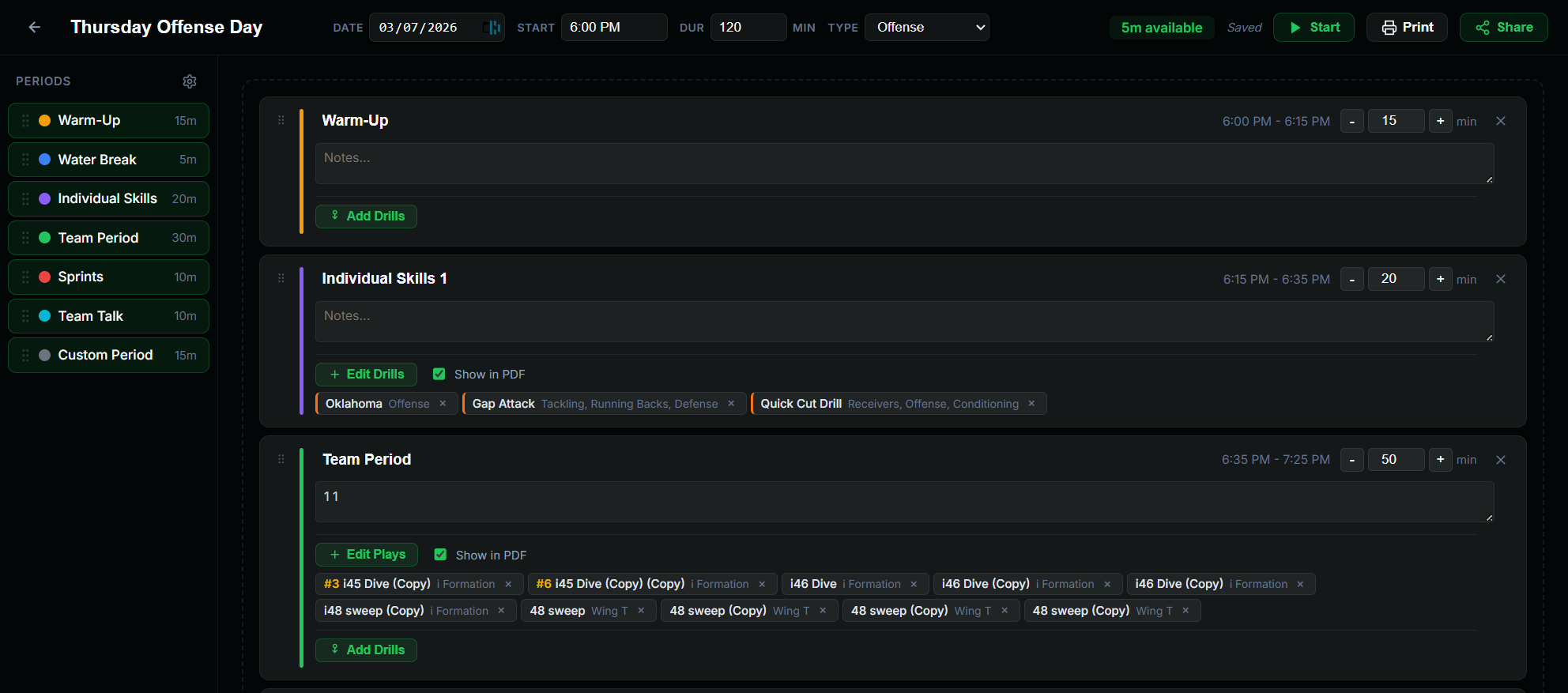Click sidebar Sprints drag grip

pyautogui.click(x=25, y=277)
